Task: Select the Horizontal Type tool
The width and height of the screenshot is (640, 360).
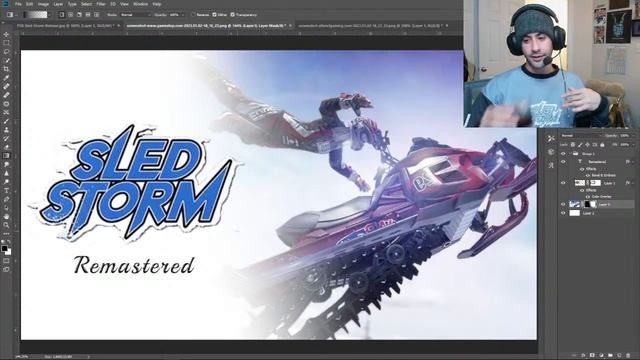Action: pyautogui.click(x=6, y=190)
